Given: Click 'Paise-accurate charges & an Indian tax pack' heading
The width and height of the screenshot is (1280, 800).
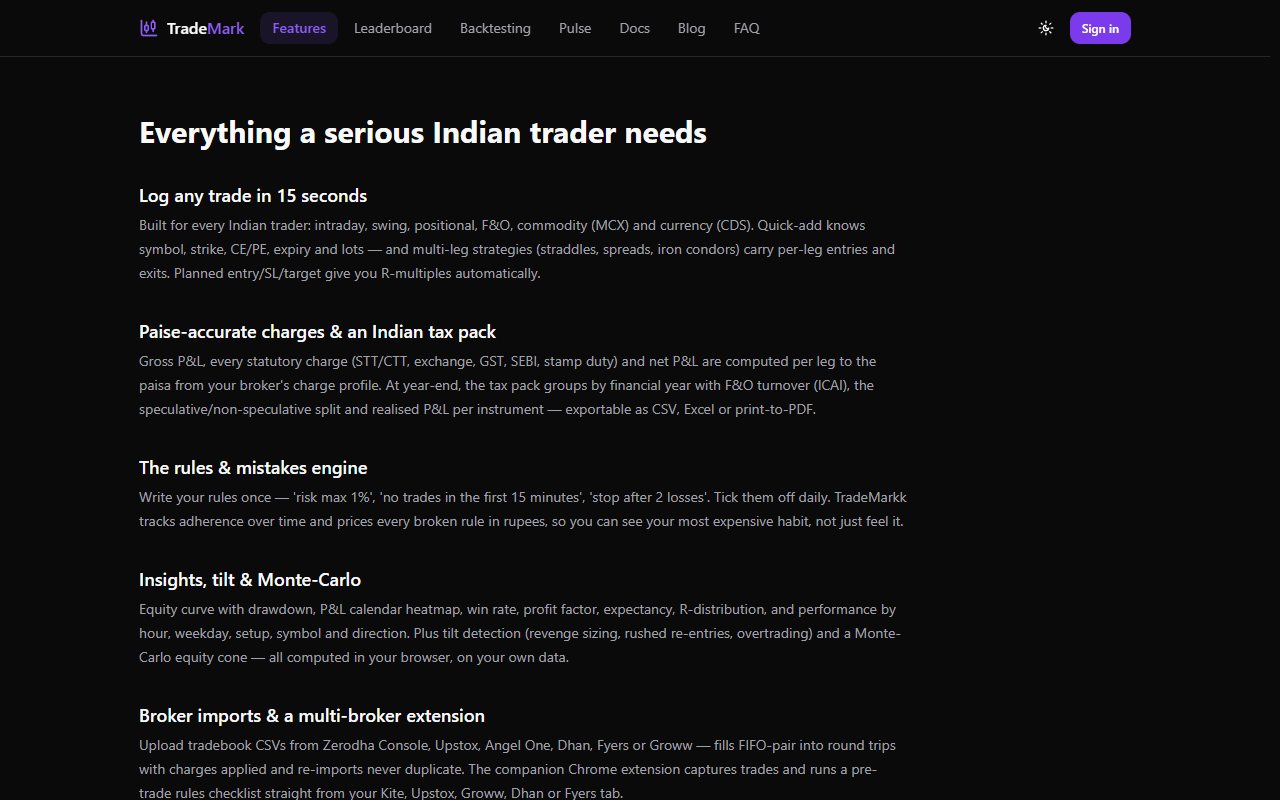Looking at the screenshot, I should click(318, 332).
